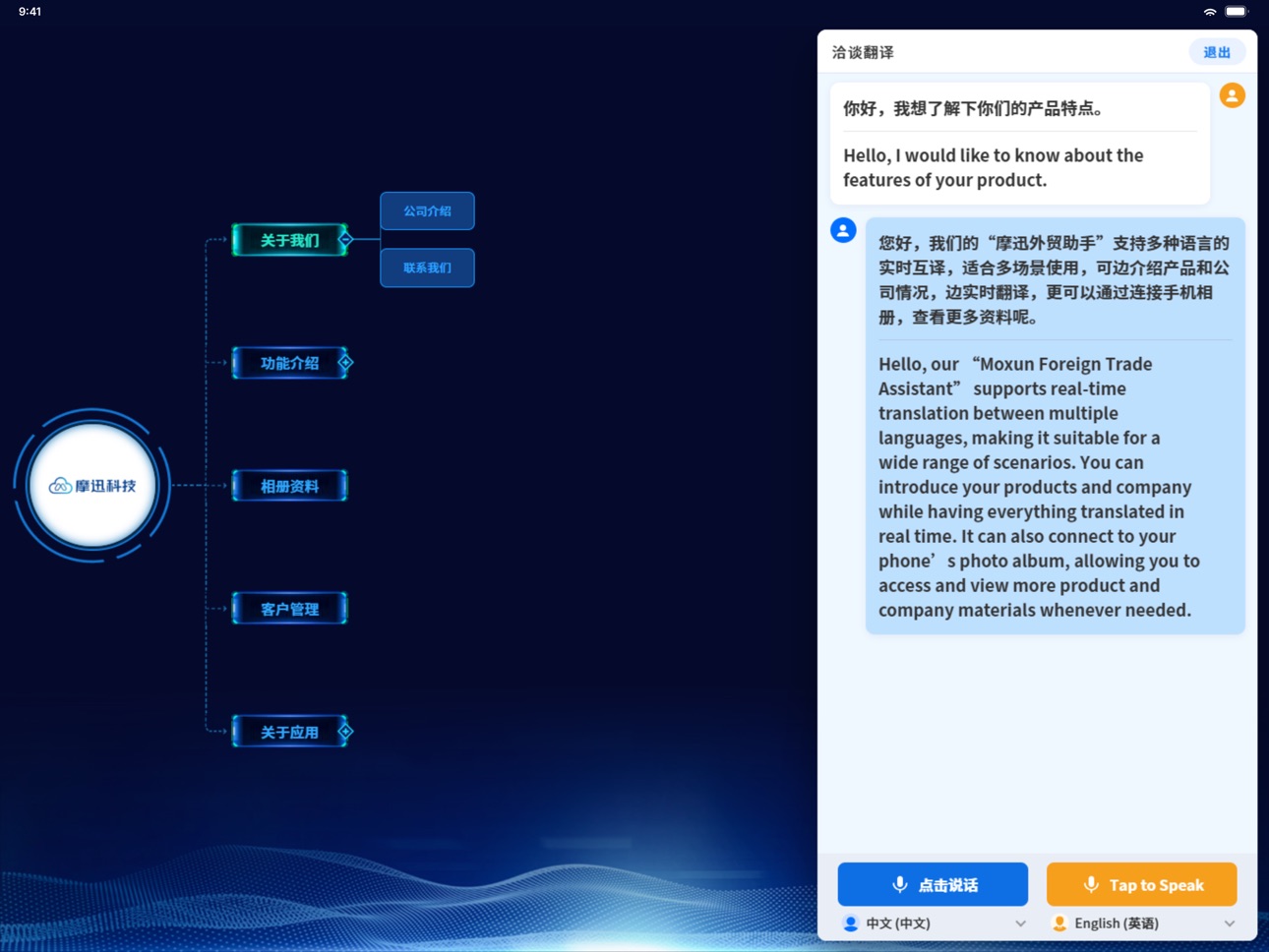Open the 相册资料 menu node
Screen dimensions: 1269x952
[x=289, y=486]
